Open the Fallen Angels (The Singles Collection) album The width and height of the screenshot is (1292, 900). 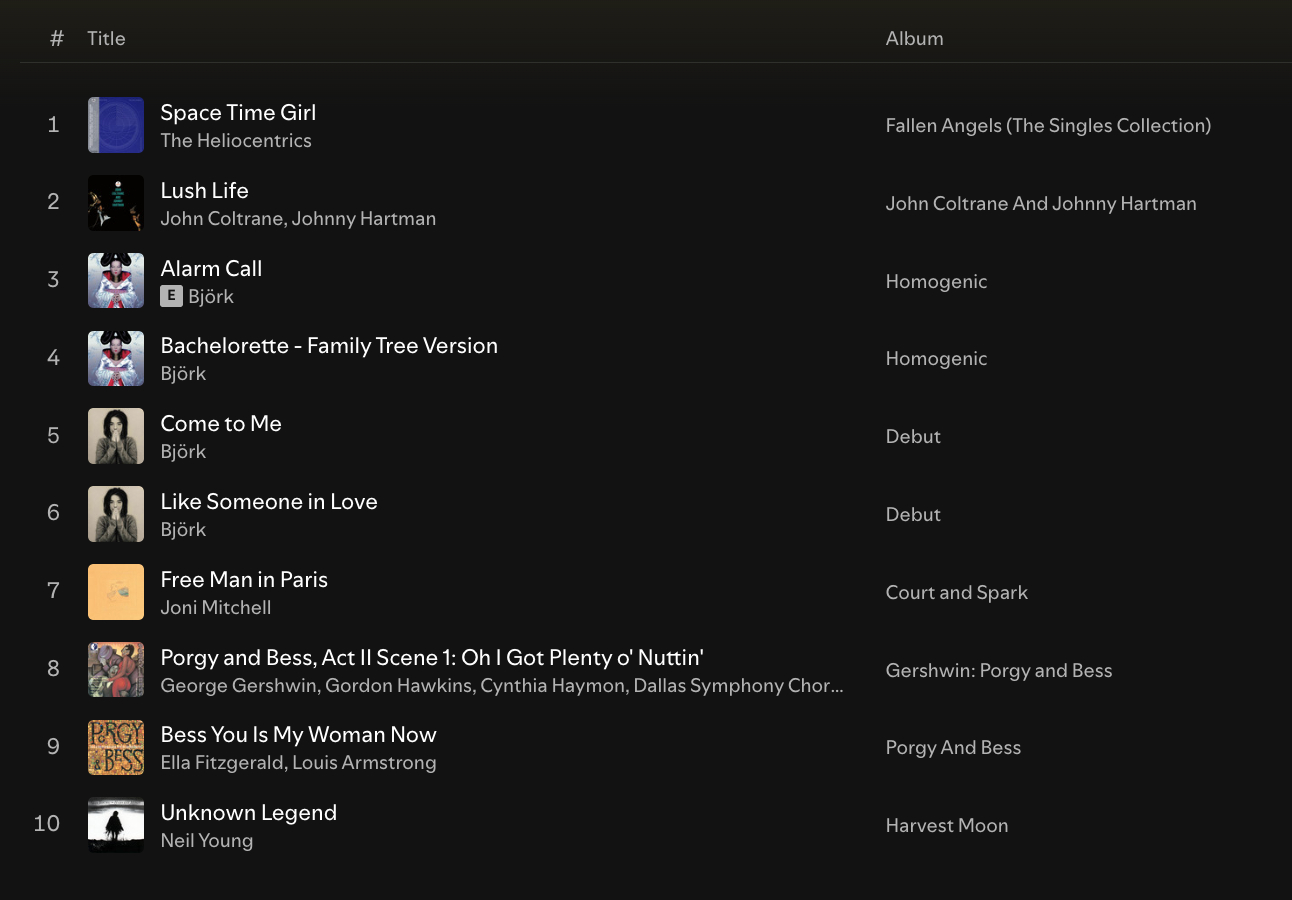tap(1048, 126)
